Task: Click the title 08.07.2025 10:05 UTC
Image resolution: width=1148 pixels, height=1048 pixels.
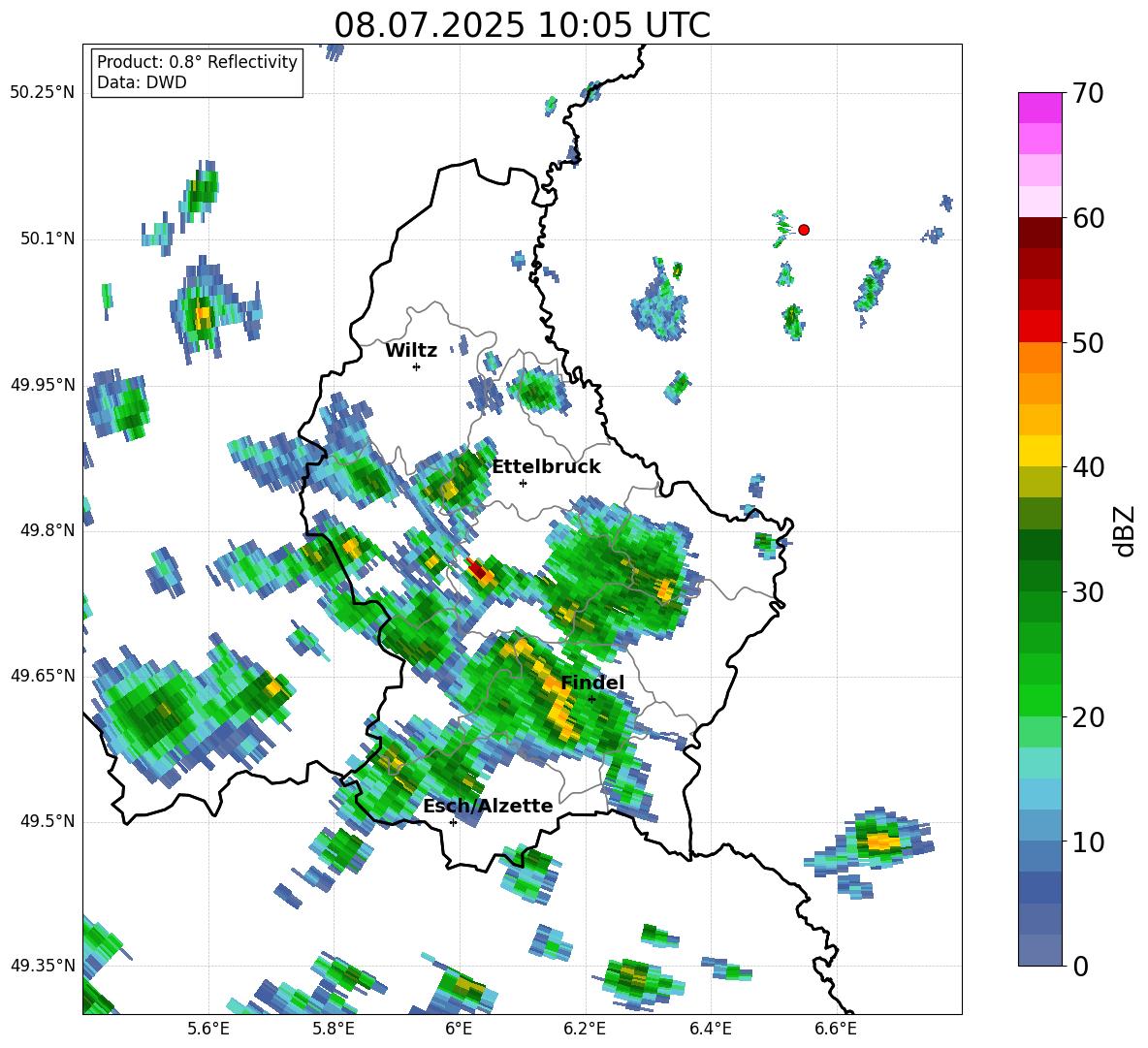Action: 522,25
